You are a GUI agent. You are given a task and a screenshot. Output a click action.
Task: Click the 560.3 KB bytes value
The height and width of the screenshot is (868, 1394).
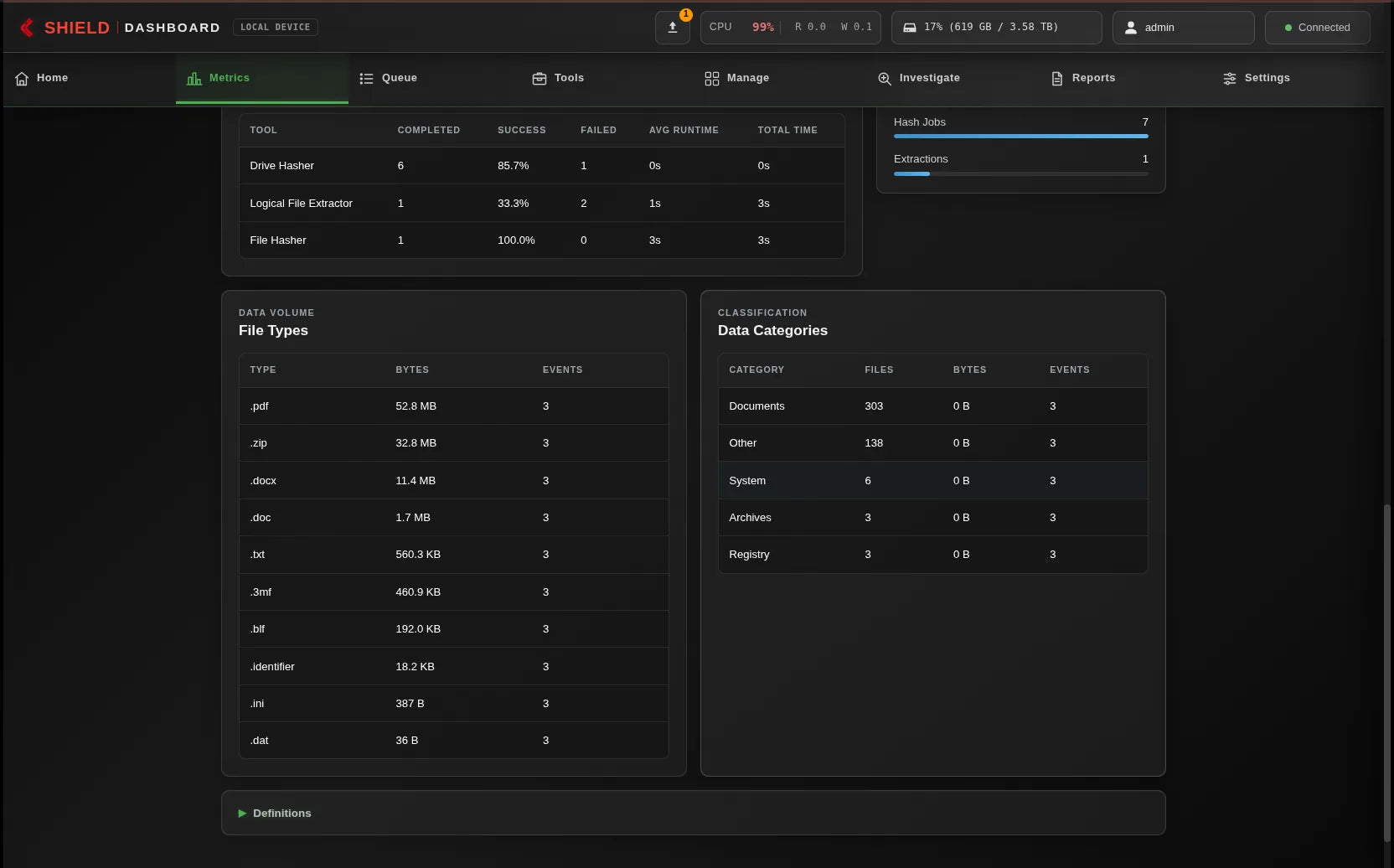(x=418, y=555)
